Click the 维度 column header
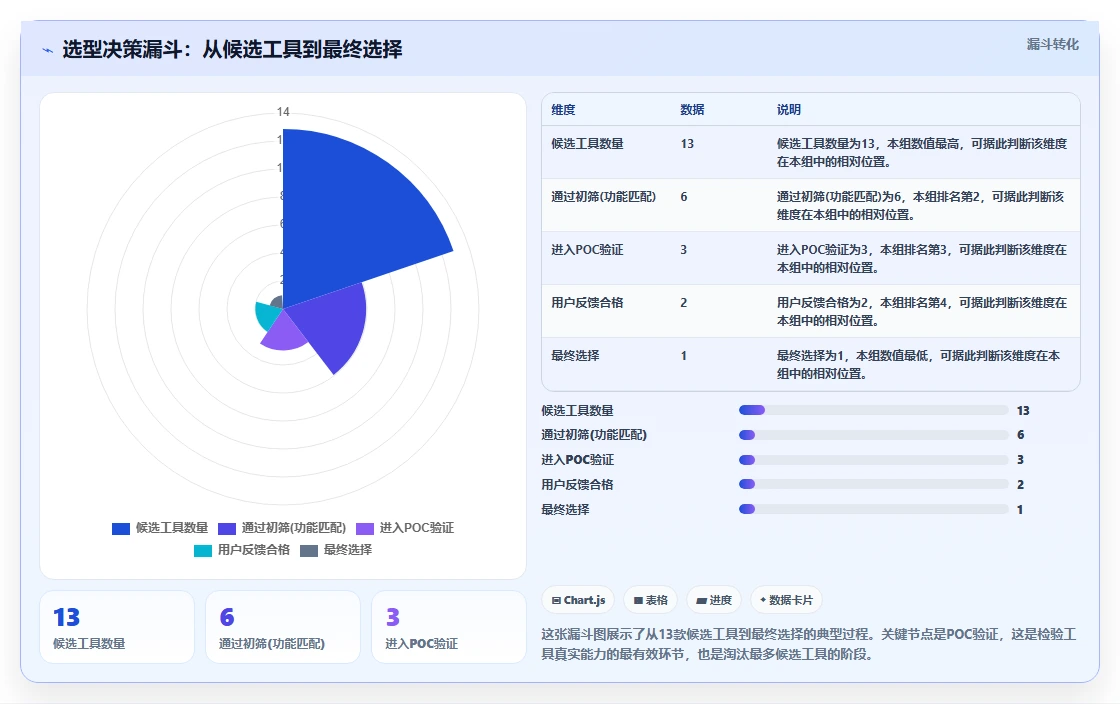The width and height of the screenshot is (1120, 704). click(563, 109)
